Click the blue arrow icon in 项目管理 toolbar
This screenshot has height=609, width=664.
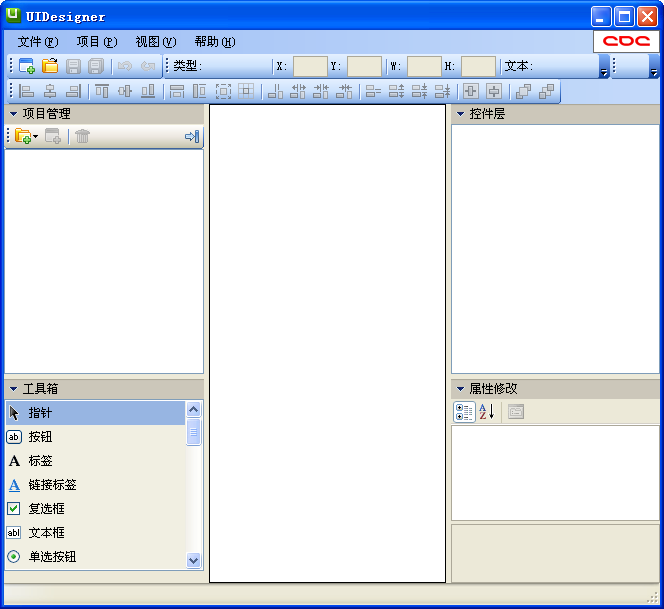point(192,136)
